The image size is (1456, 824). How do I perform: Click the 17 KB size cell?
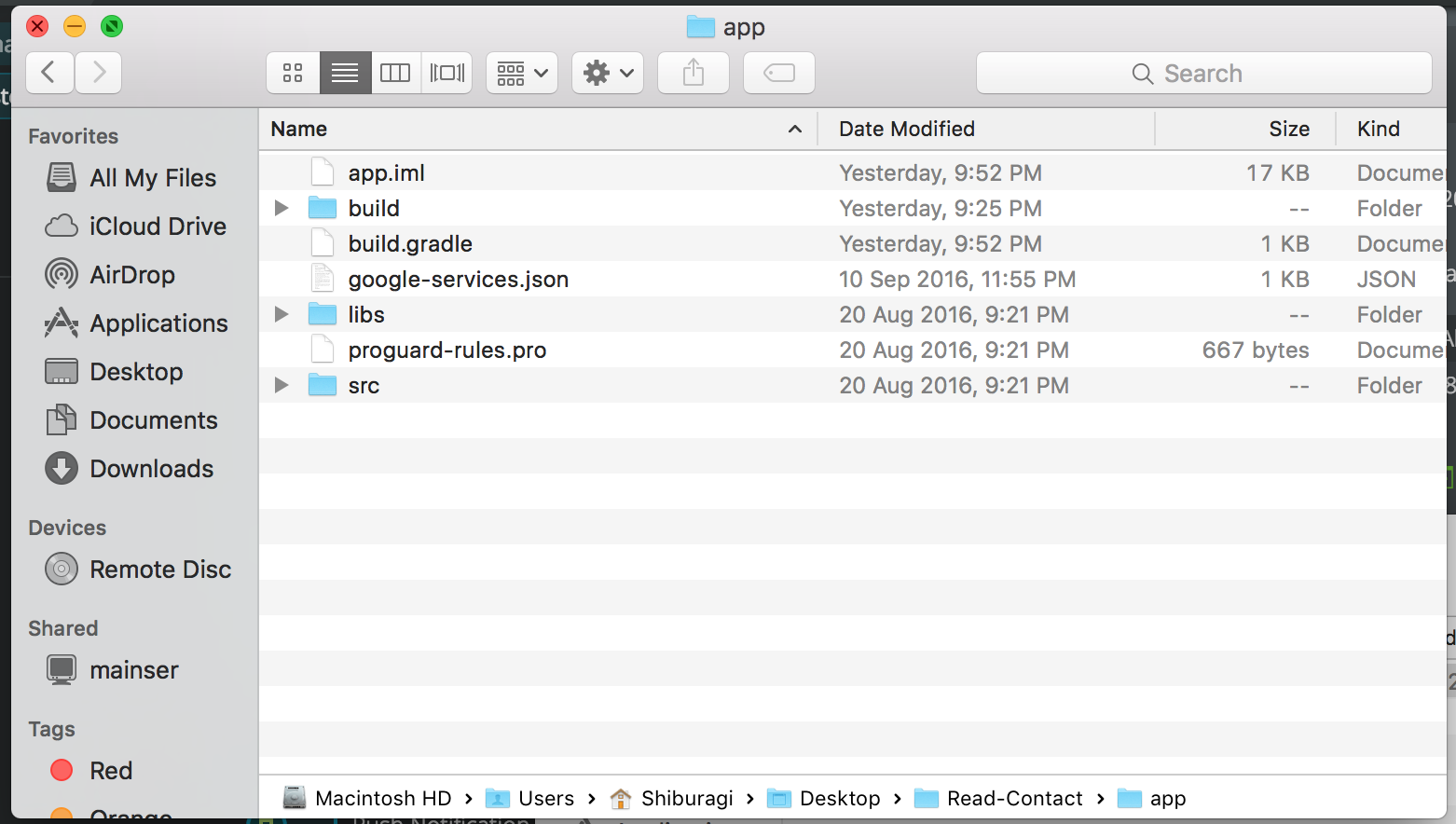pos(1278,173)
